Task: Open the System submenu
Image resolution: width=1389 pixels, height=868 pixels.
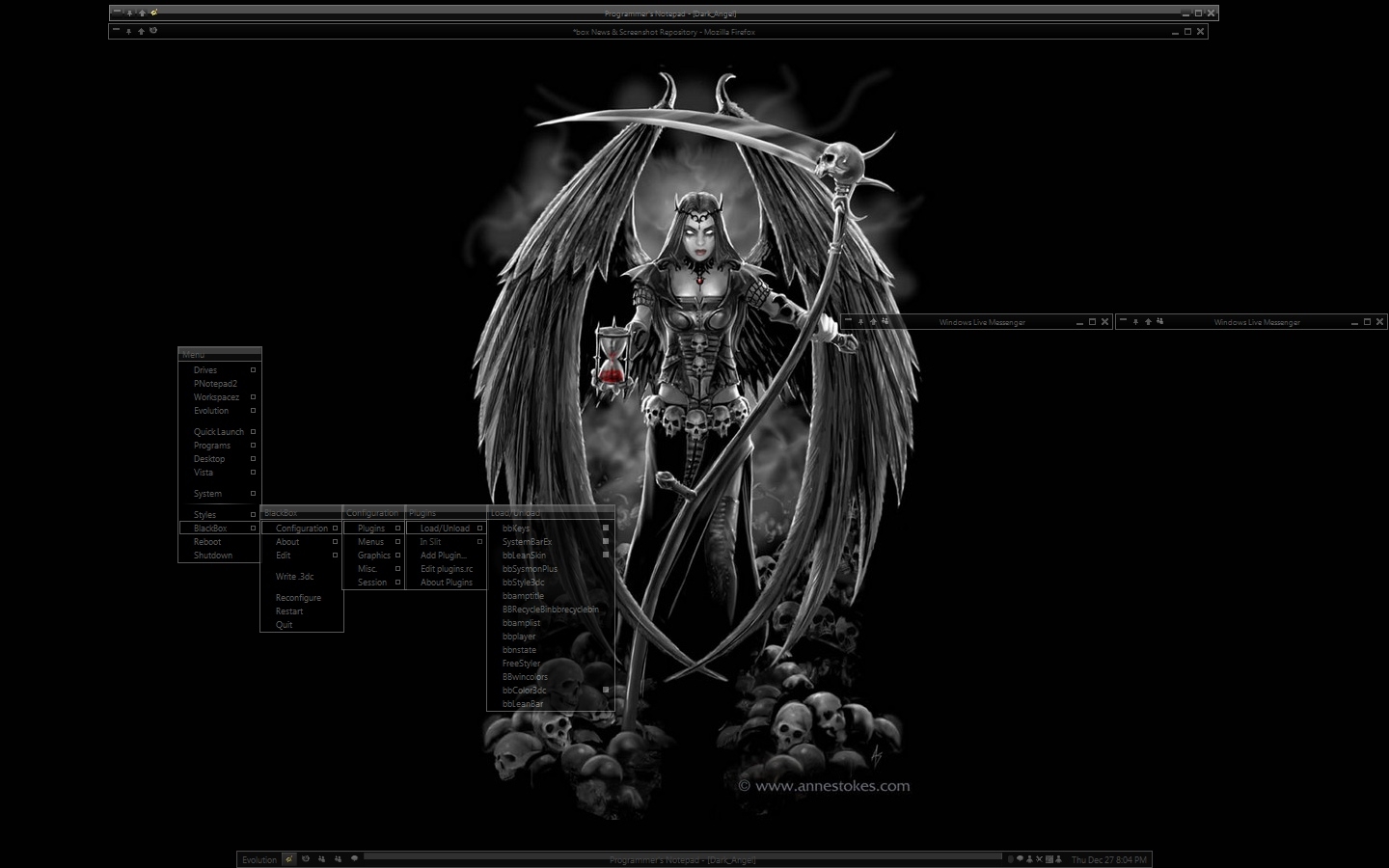Action: point(220,494)
